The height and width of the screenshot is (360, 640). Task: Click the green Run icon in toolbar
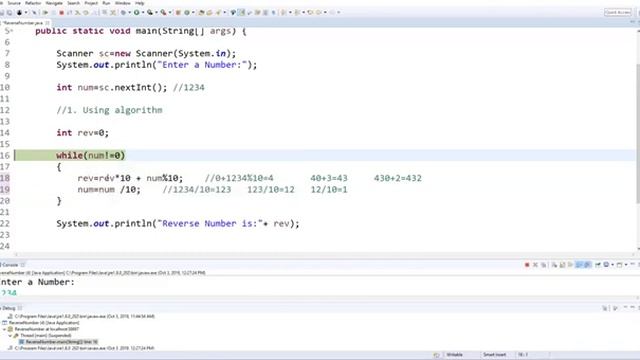137,12
